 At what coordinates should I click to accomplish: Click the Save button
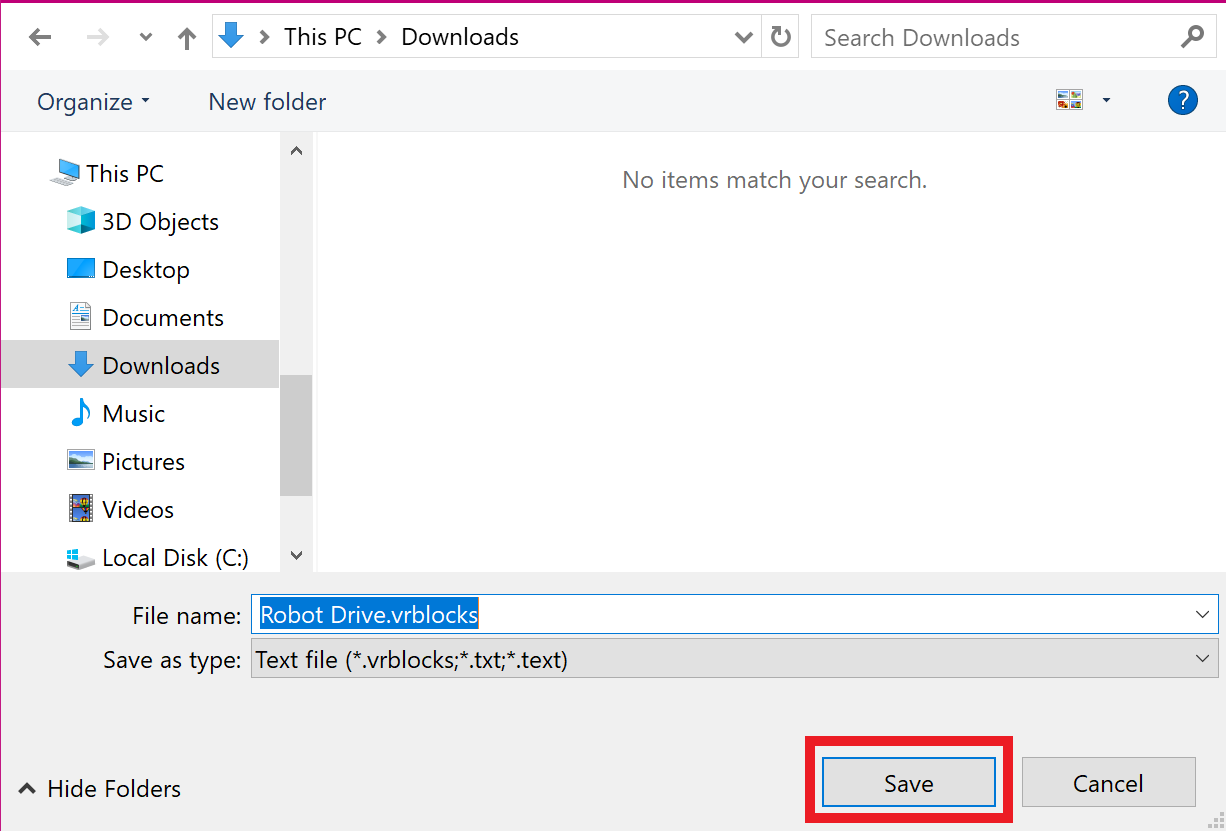908,783
